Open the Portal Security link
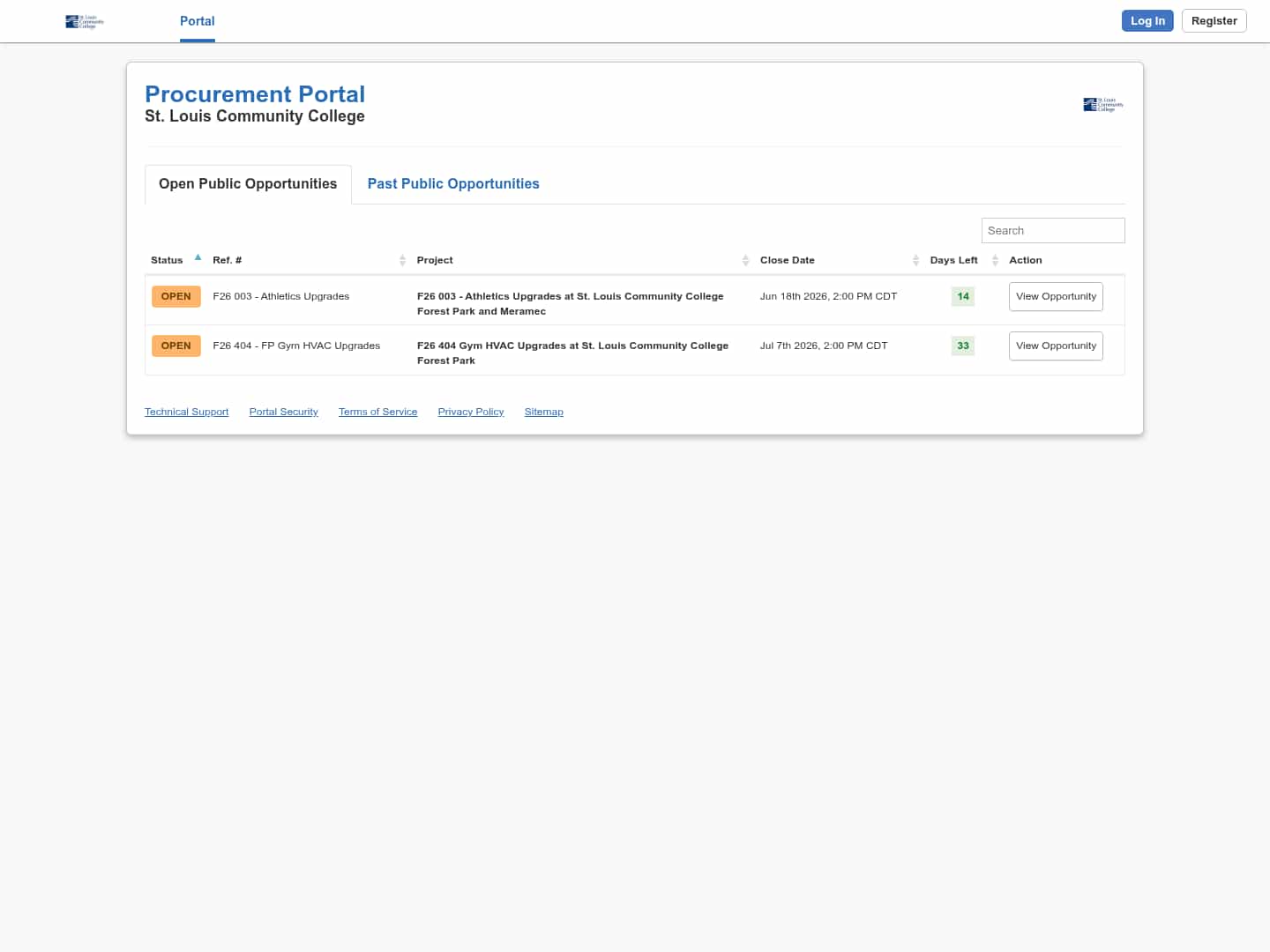 coord(283,412)
